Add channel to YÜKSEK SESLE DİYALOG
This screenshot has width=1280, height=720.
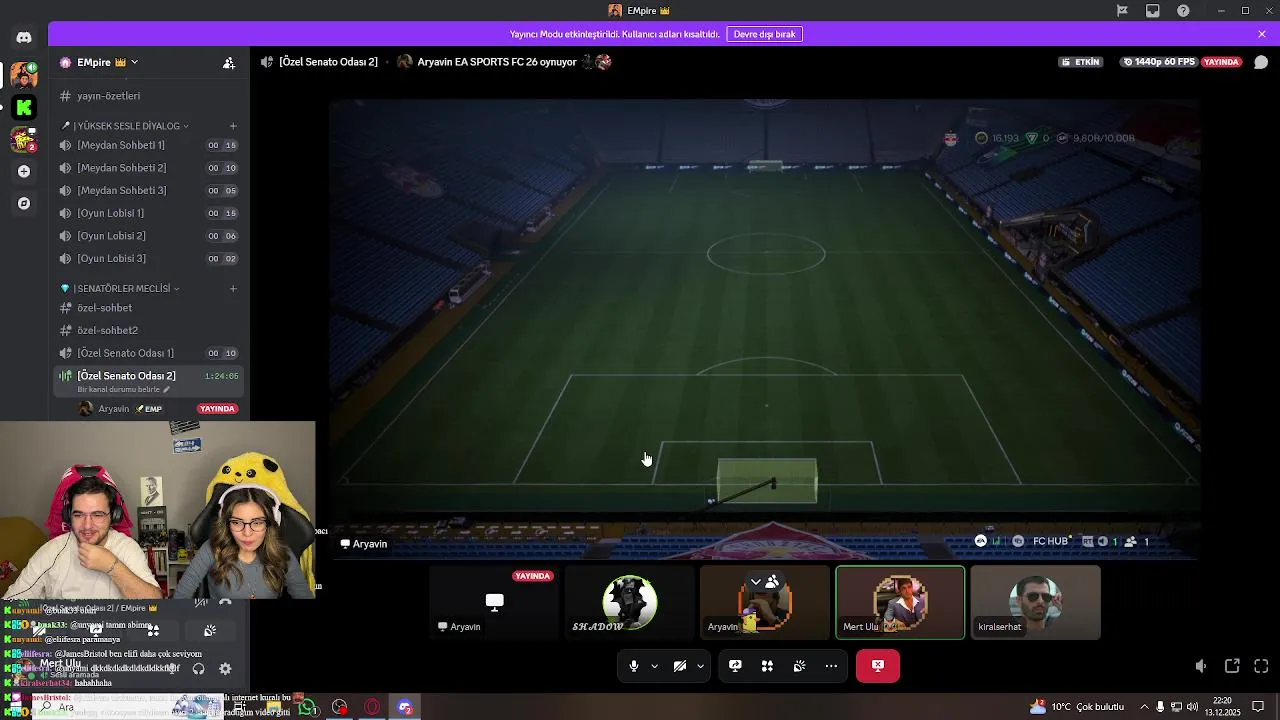(233, 126)
